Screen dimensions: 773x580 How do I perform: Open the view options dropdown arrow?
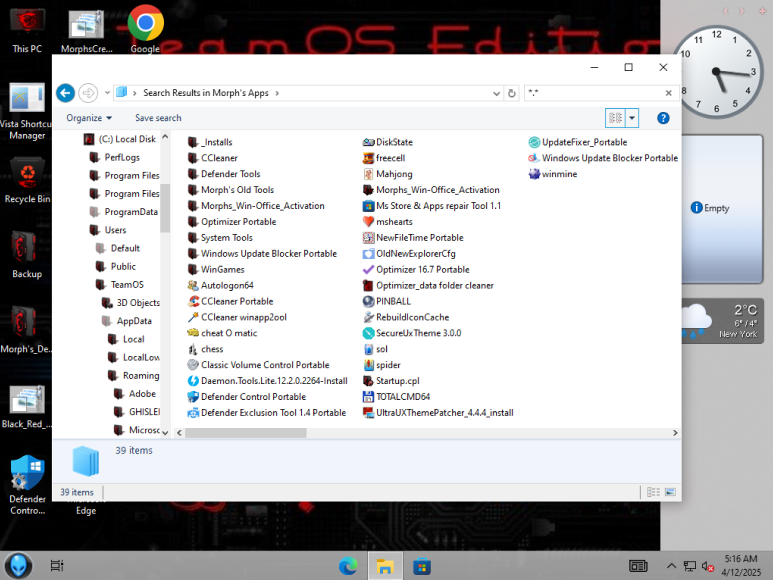click(x=632, y=118)
